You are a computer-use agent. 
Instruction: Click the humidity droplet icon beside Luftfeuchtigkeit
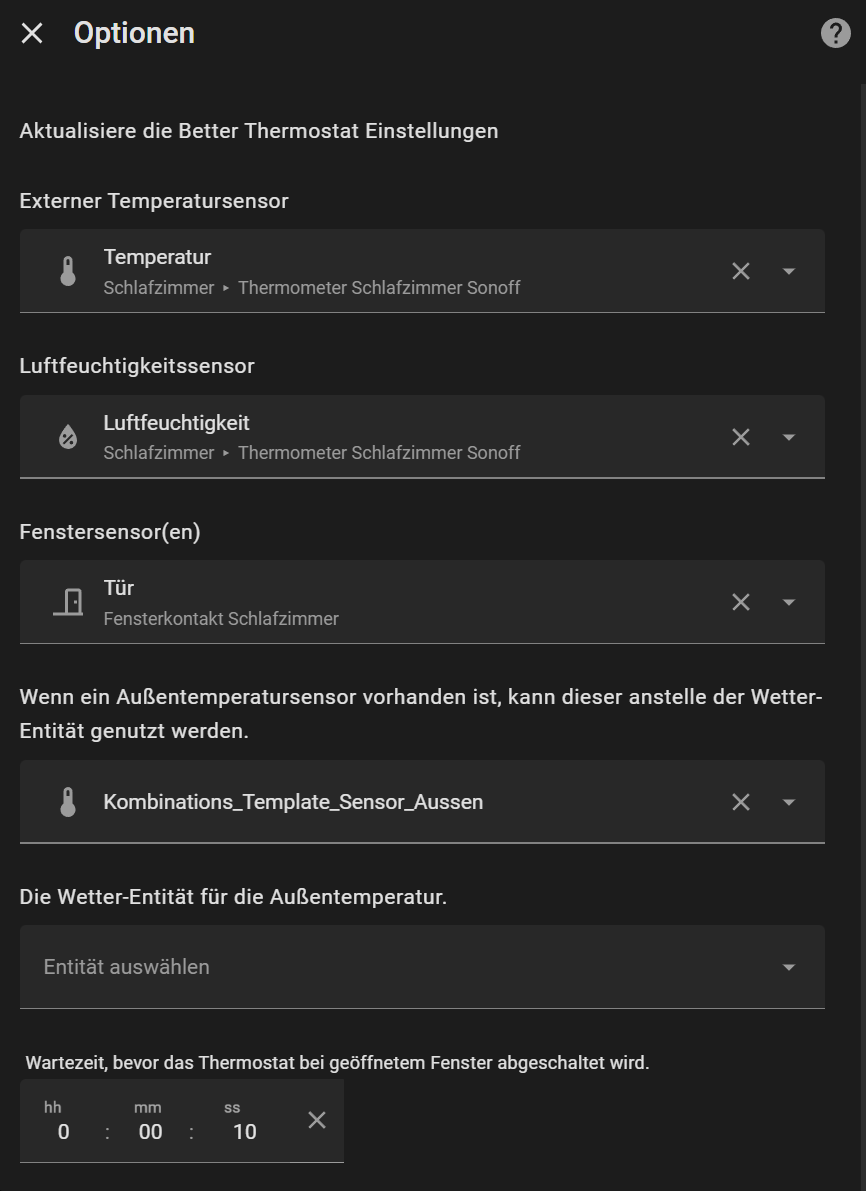68,437
